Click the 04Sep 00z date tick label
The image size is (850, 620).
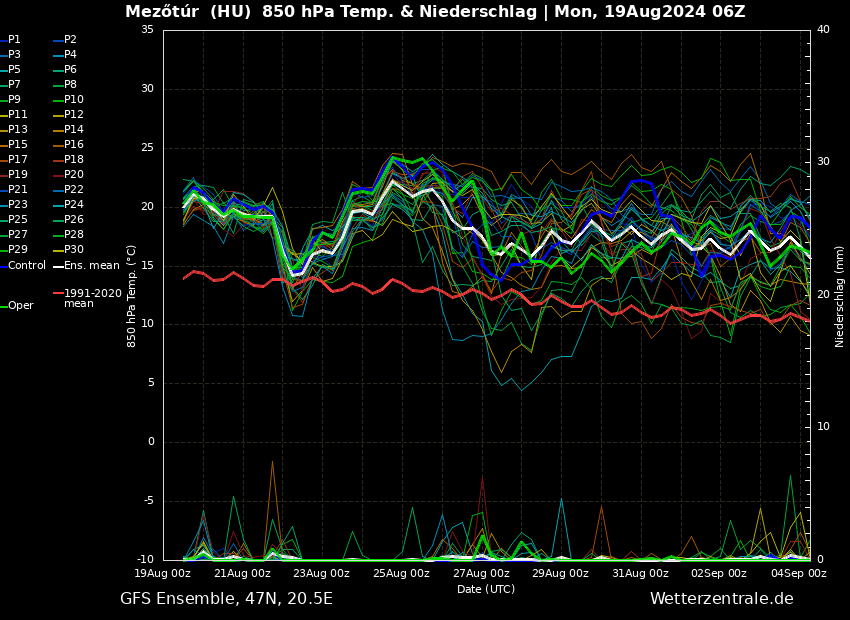(798, 574)
